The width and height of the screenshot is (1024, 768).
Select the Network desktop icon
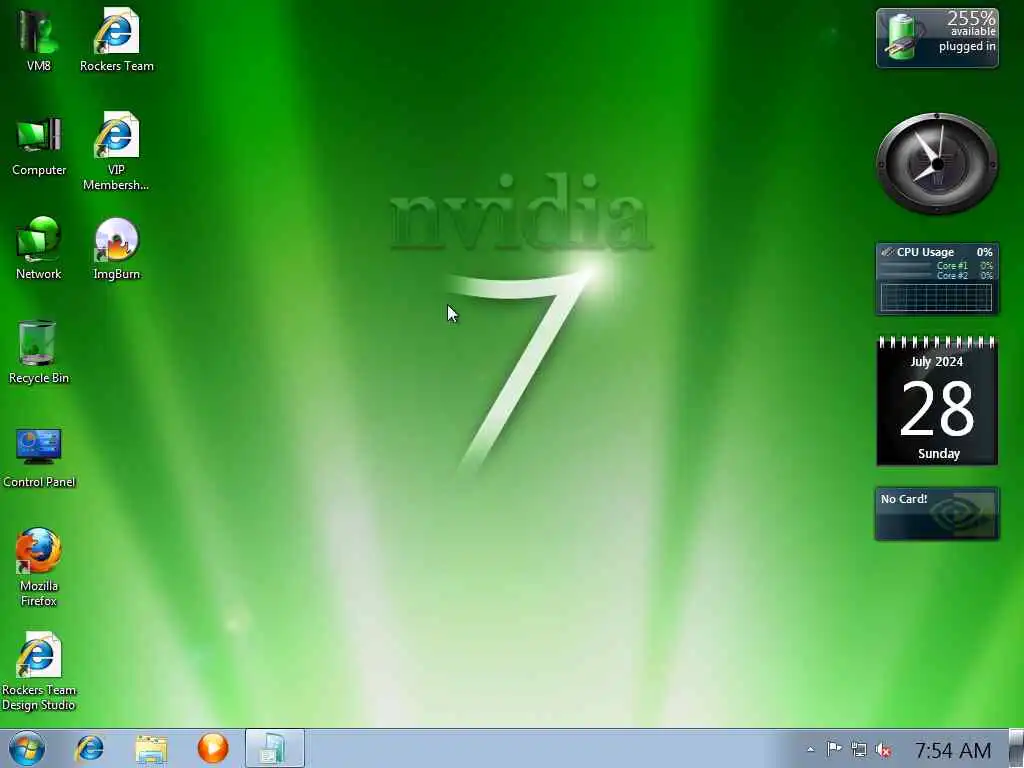click(39, 248)
